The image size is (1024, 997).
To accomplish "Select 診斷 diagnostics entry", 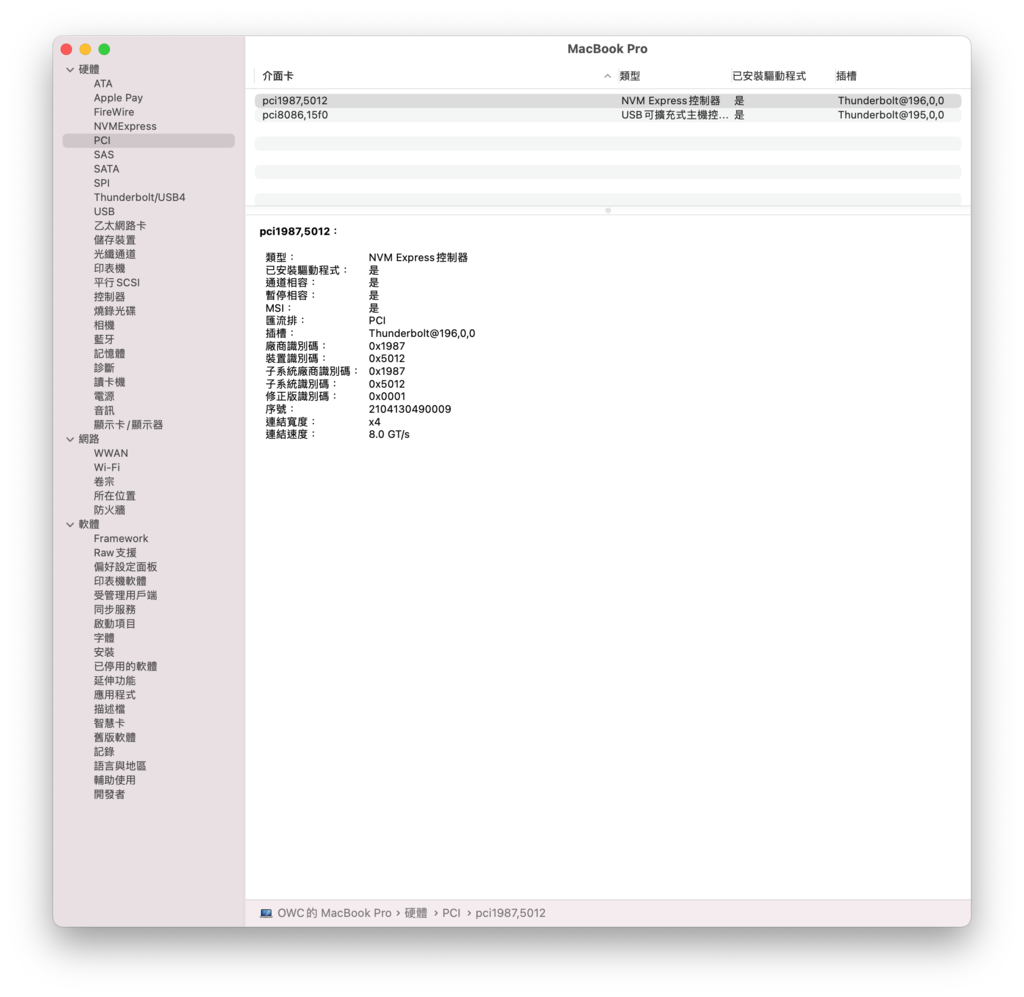I will [104, 368].
